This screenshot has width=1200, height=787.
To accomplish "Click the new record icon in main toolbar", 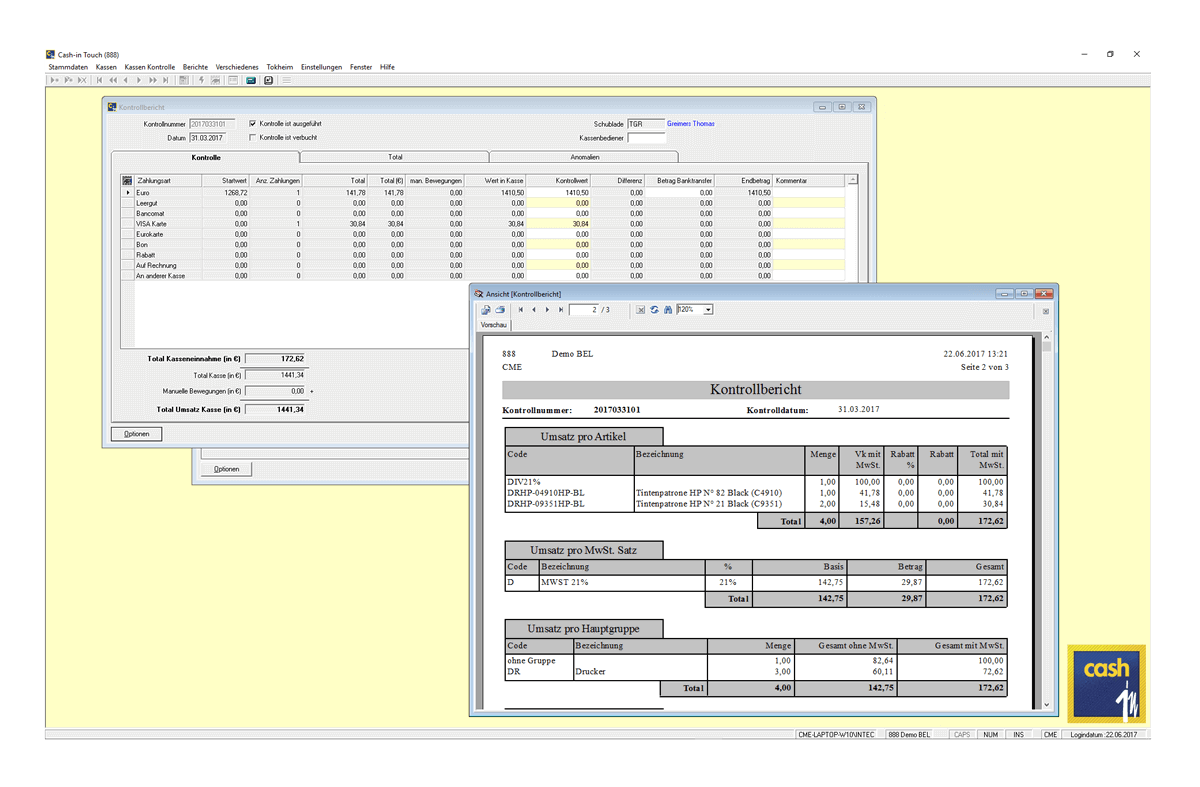I will click(x=55, y=80).
